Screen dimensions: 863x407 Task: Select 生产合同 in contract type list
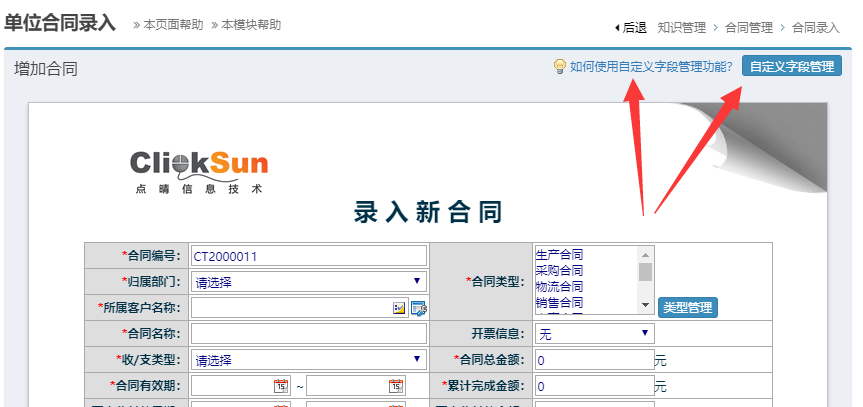click(x=559, y=255)
